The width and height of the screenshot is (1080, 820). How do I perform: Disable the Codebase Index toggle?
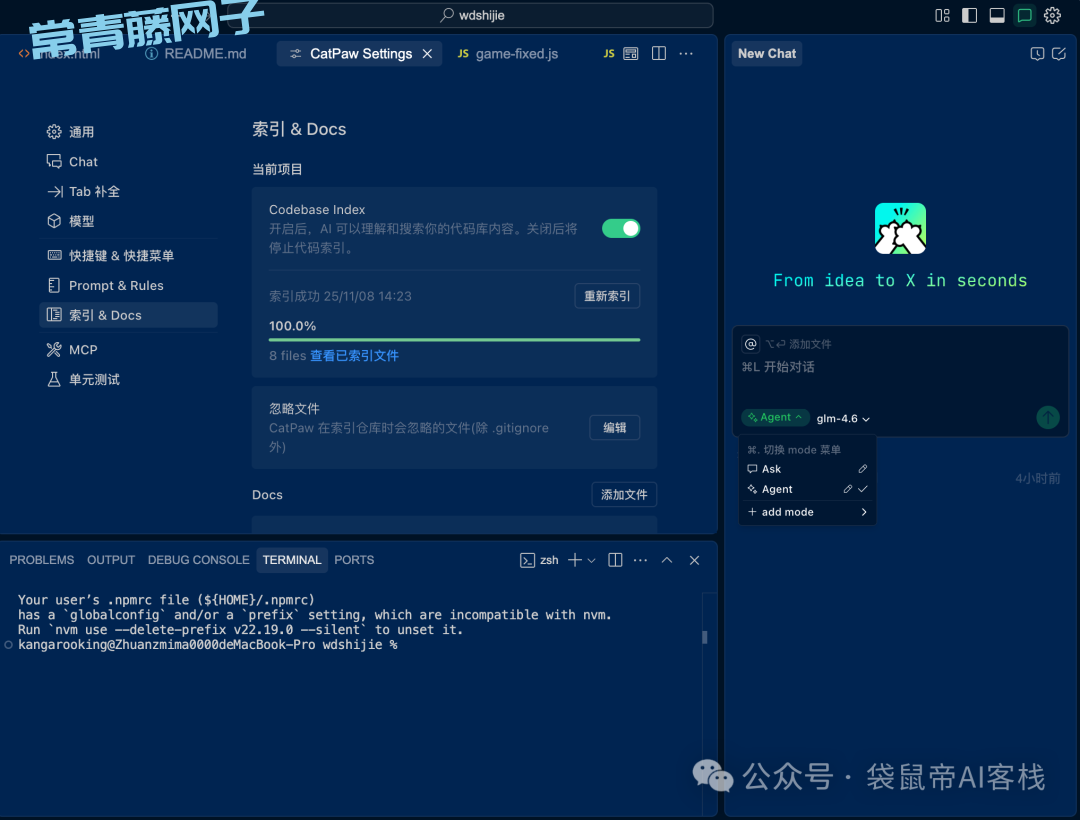coord(621,228)
